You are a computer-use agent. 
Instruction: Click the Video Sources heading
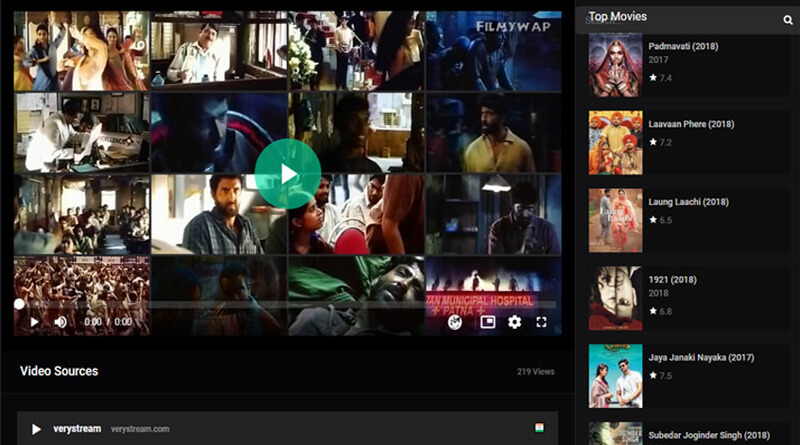[x=59, y=371]
